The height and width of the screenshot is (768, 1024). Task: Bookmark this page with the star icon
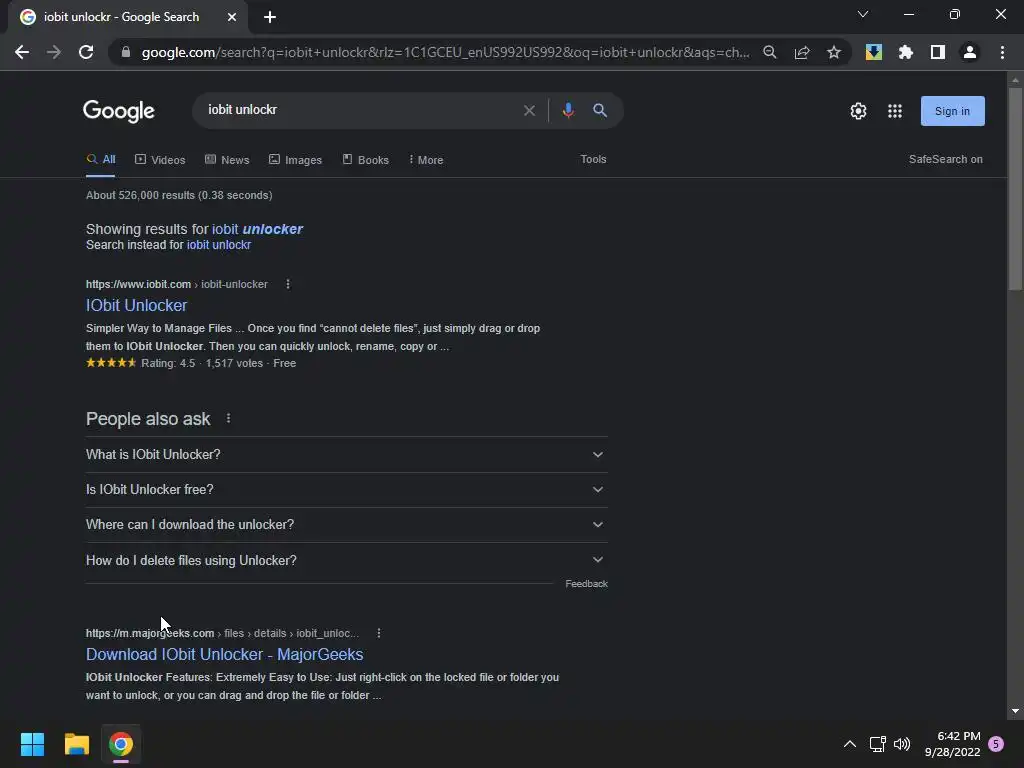(x=834, y=52)
